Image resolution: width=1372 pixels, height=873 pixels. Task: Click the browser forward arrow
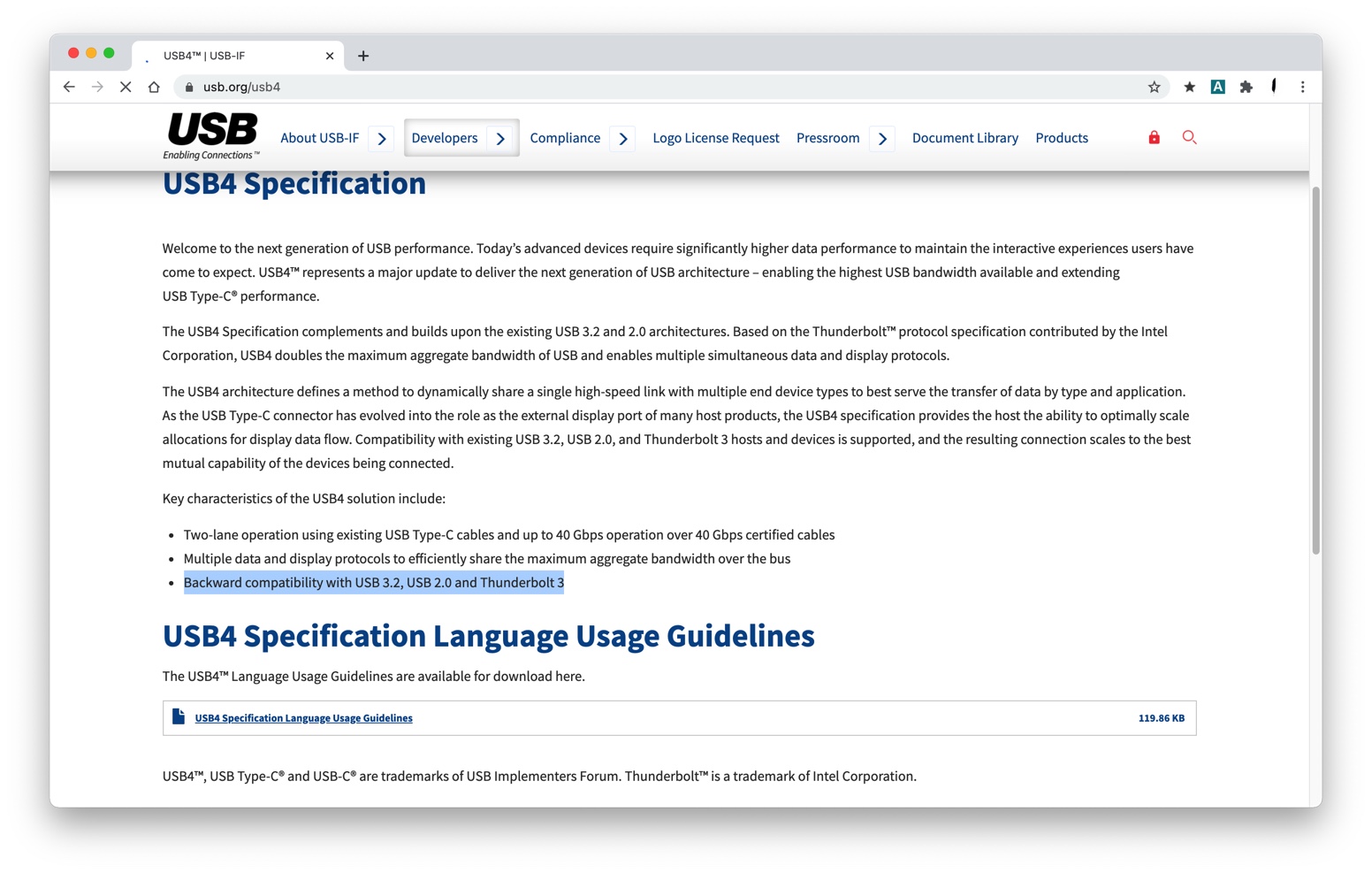point(97,87)
